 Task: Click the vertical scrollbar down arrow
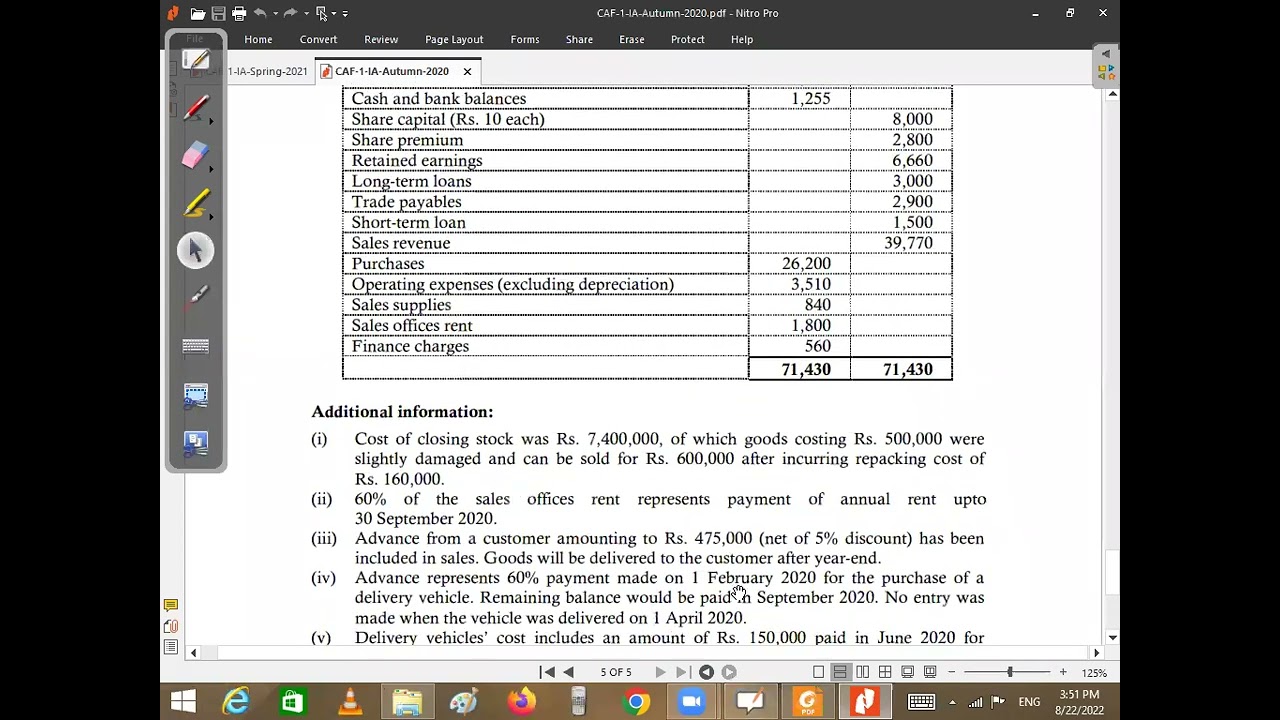[1112, 637]
